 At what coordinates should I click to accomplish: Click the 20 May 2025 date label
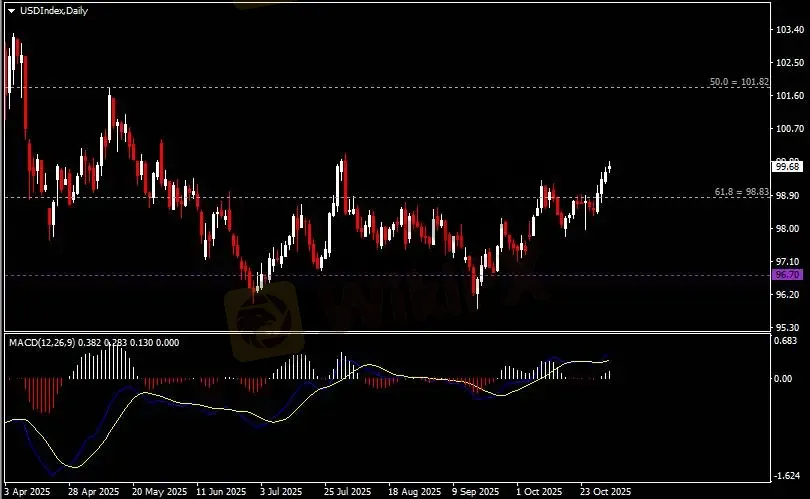(x=160, y=491)
